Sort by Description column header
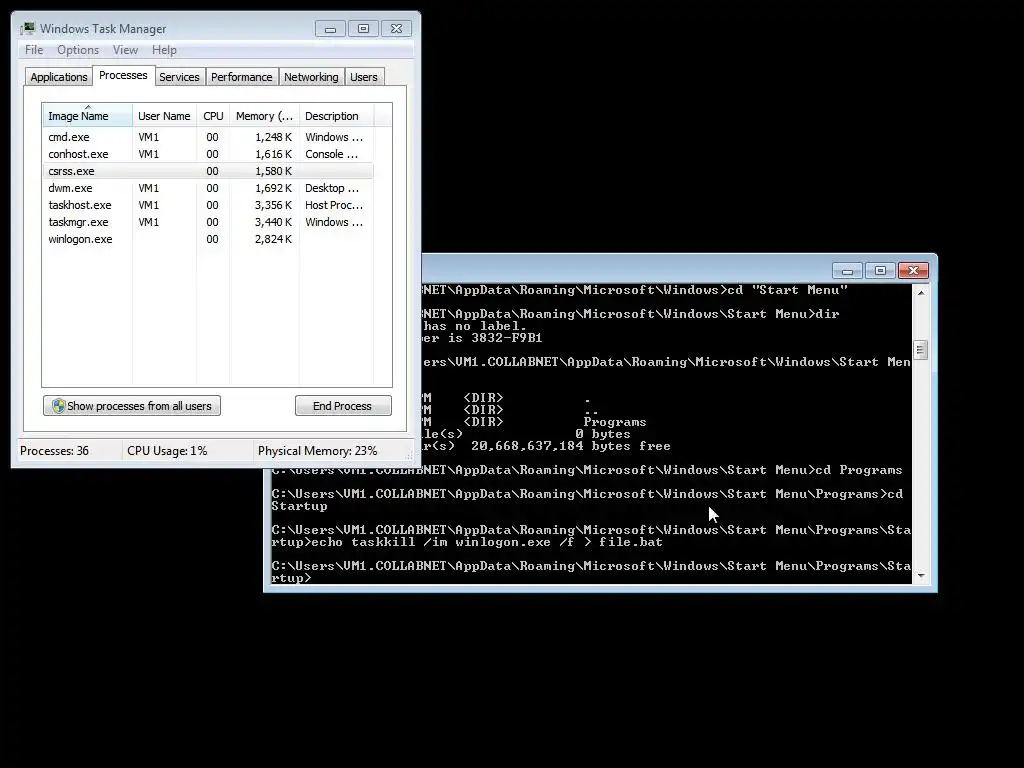This screenshot has width=1024, height=768. [x=336, y=116]
